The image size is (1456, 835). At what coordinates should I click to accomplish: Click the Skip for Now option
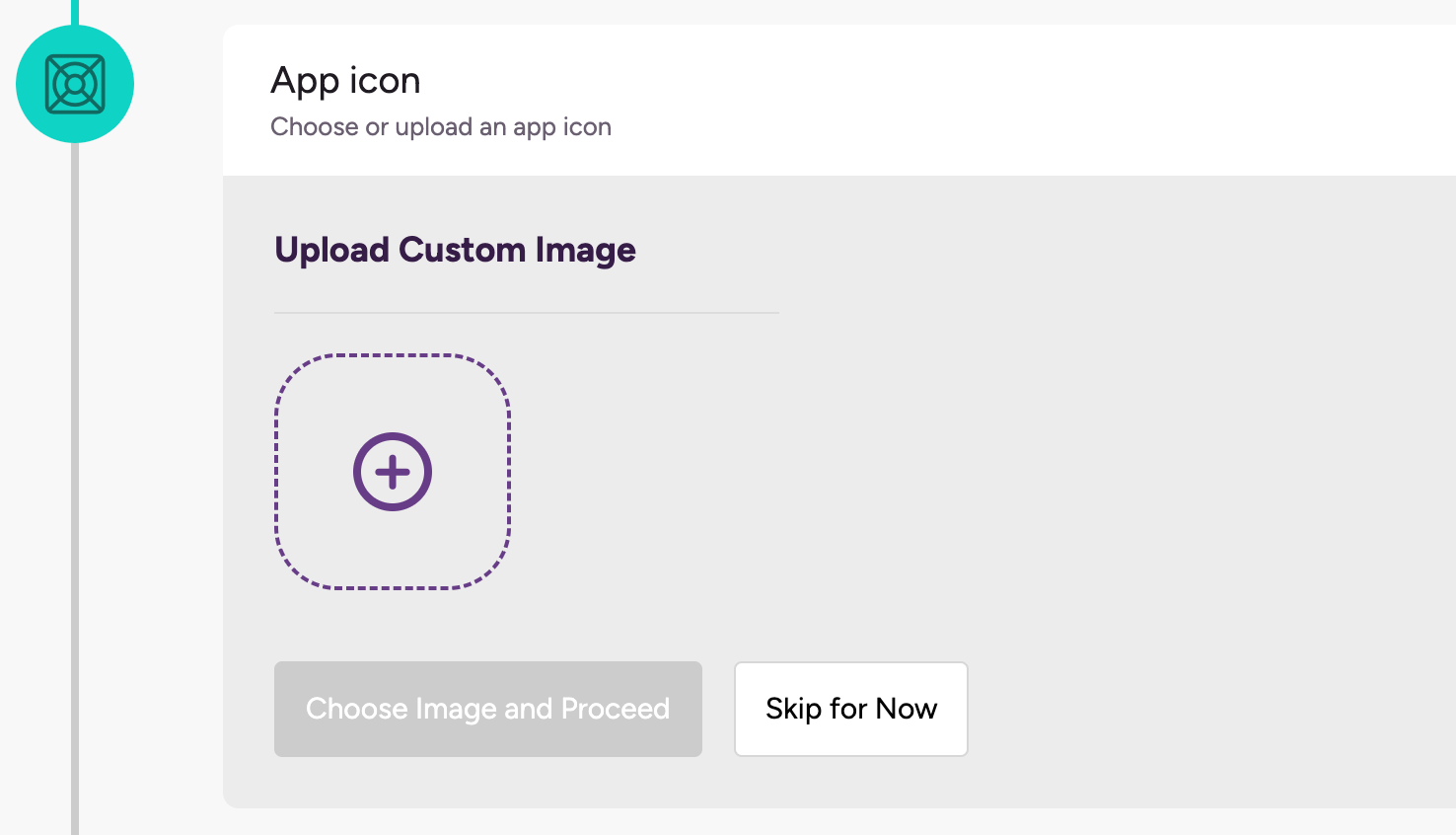point(850,709)
